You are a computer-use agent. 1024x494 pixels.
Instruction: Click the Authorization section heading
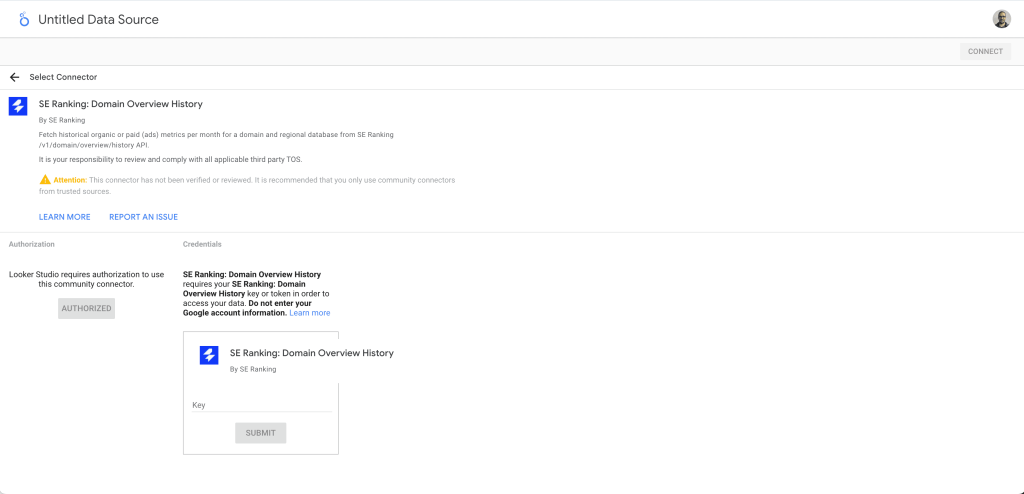click(32, 244)
